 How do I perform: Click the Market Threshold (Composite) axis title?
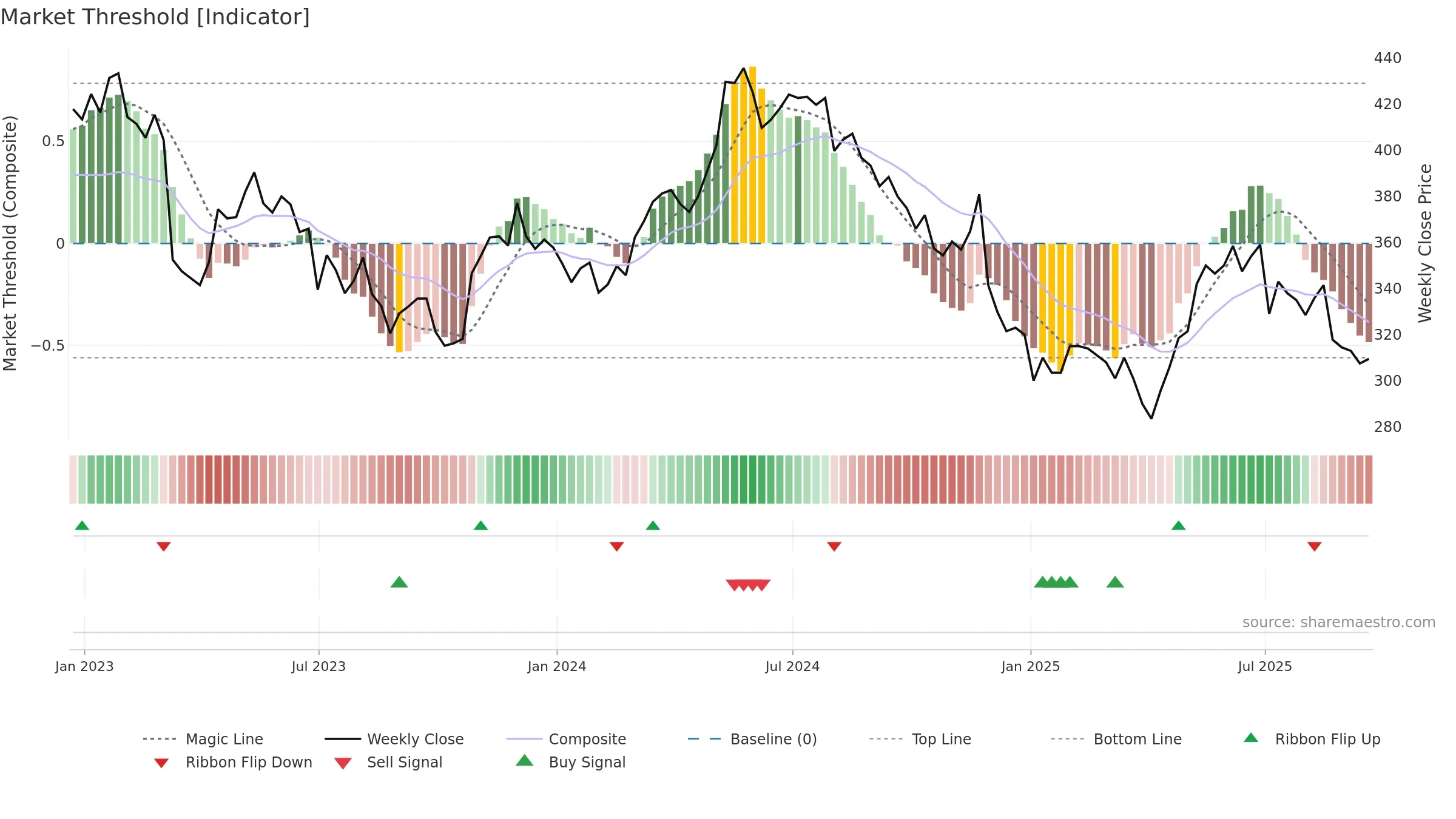(x=10, y=243)
